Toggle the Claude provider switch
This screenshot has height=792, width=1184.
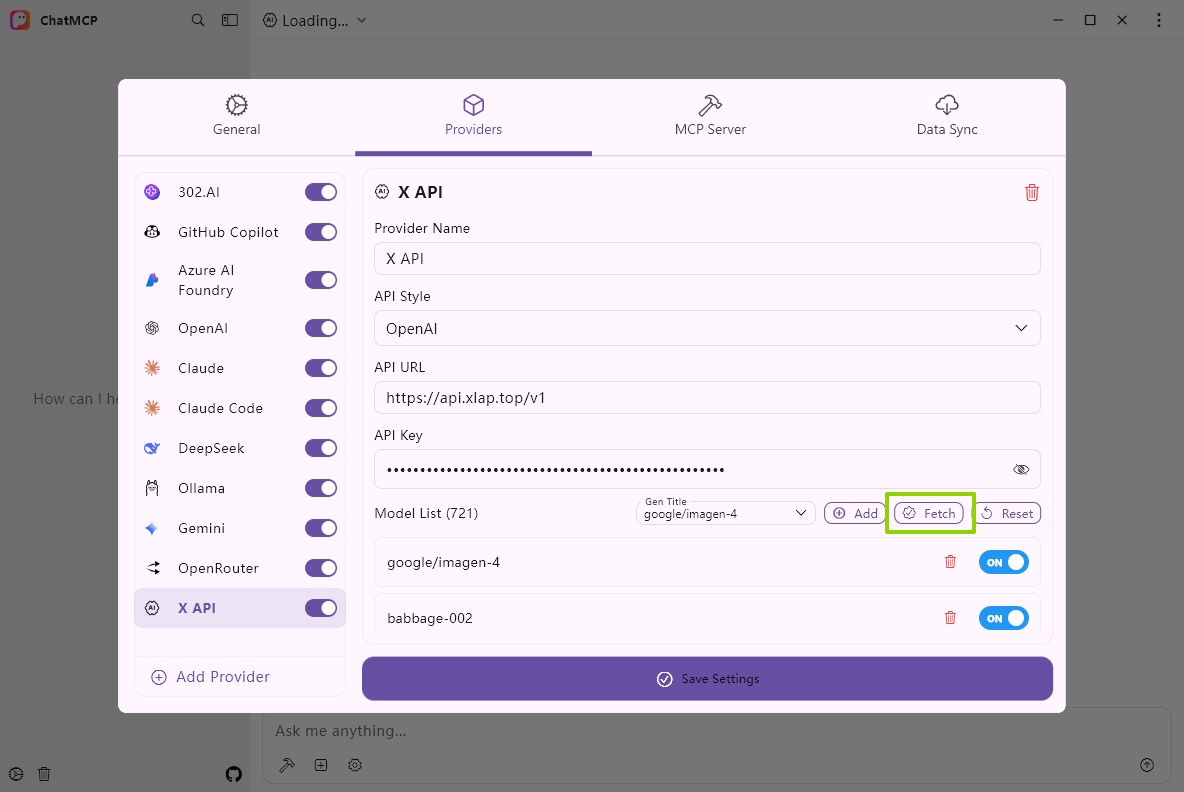[321, 368]
